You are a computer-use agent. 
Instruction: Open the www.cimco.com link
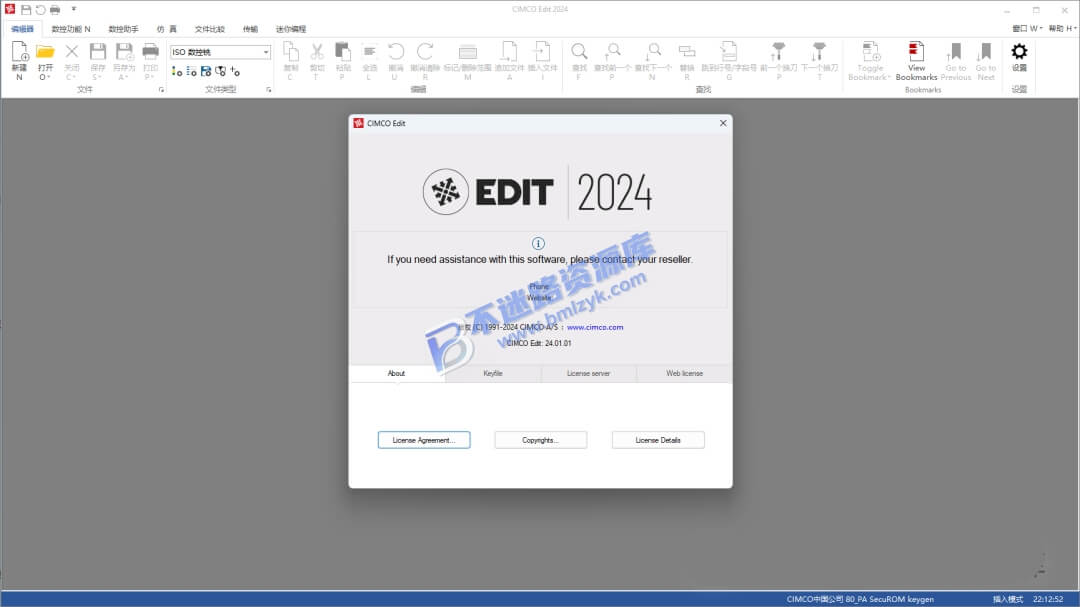coord(595,327)
